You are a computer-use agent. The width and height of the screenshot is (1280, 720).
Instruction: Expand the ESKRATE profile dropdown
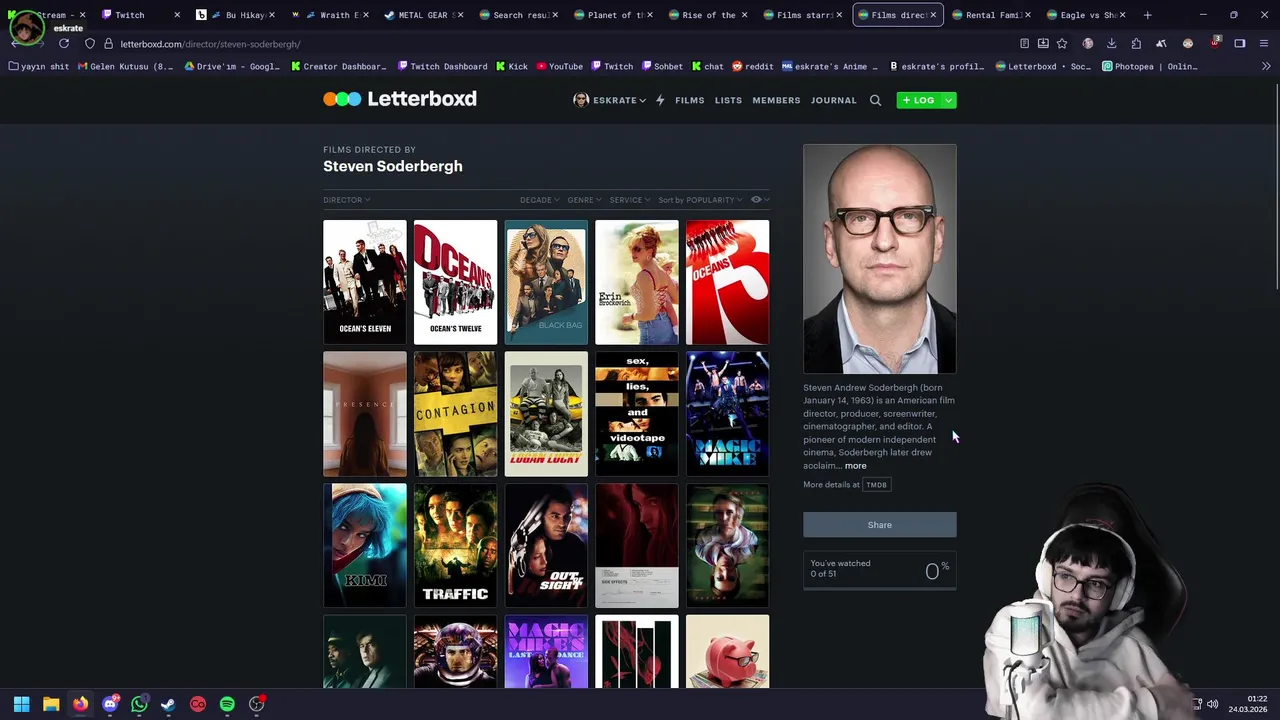click(x=609, y=100)
